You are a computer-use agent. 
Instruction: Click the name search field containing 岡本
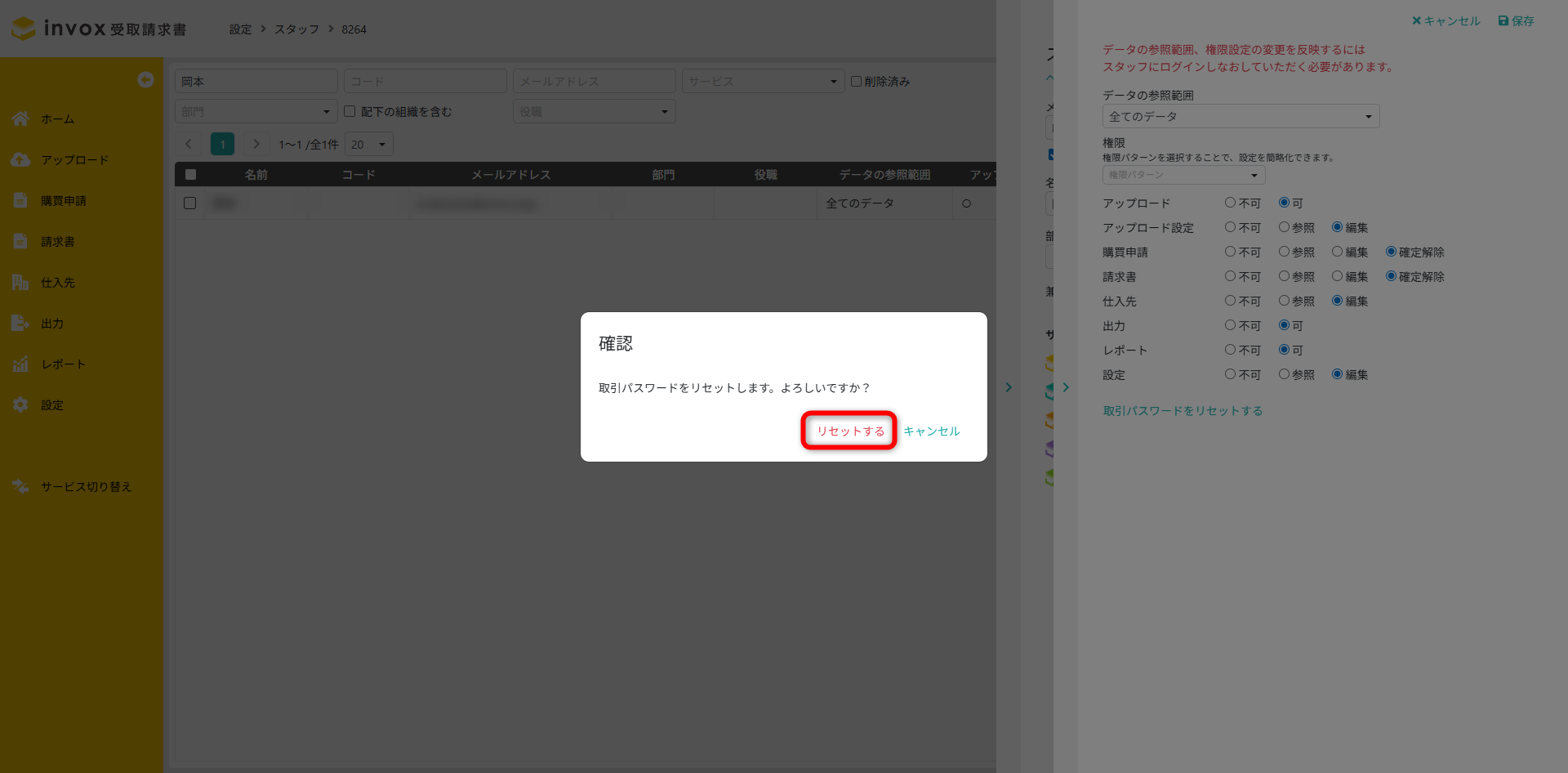tap(256, 82)
